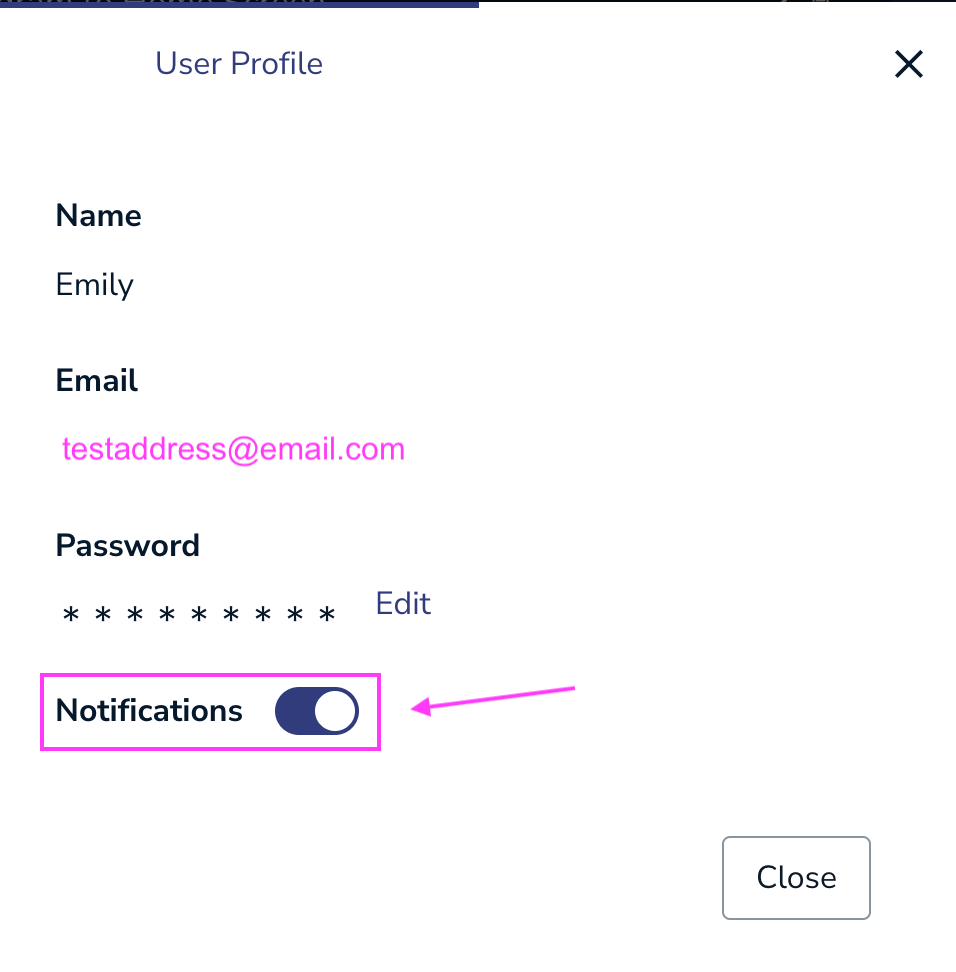Click the testaddress@email.com email address
The image size is (956, 972).
[x=233, y=449]
